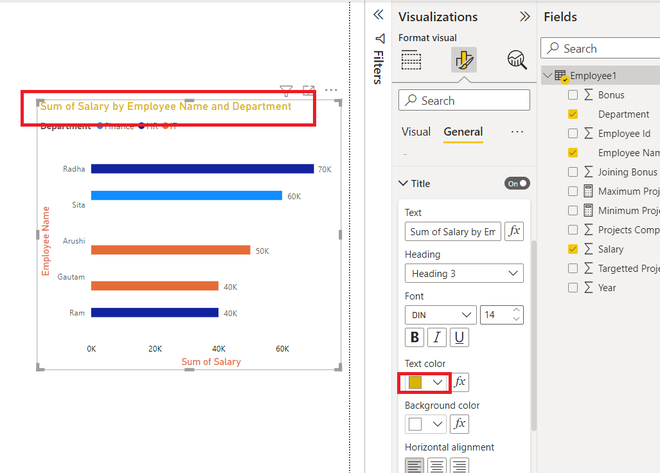Switch to the Visual tab
This screenshot has height=473, width=660.
point(416,132)
